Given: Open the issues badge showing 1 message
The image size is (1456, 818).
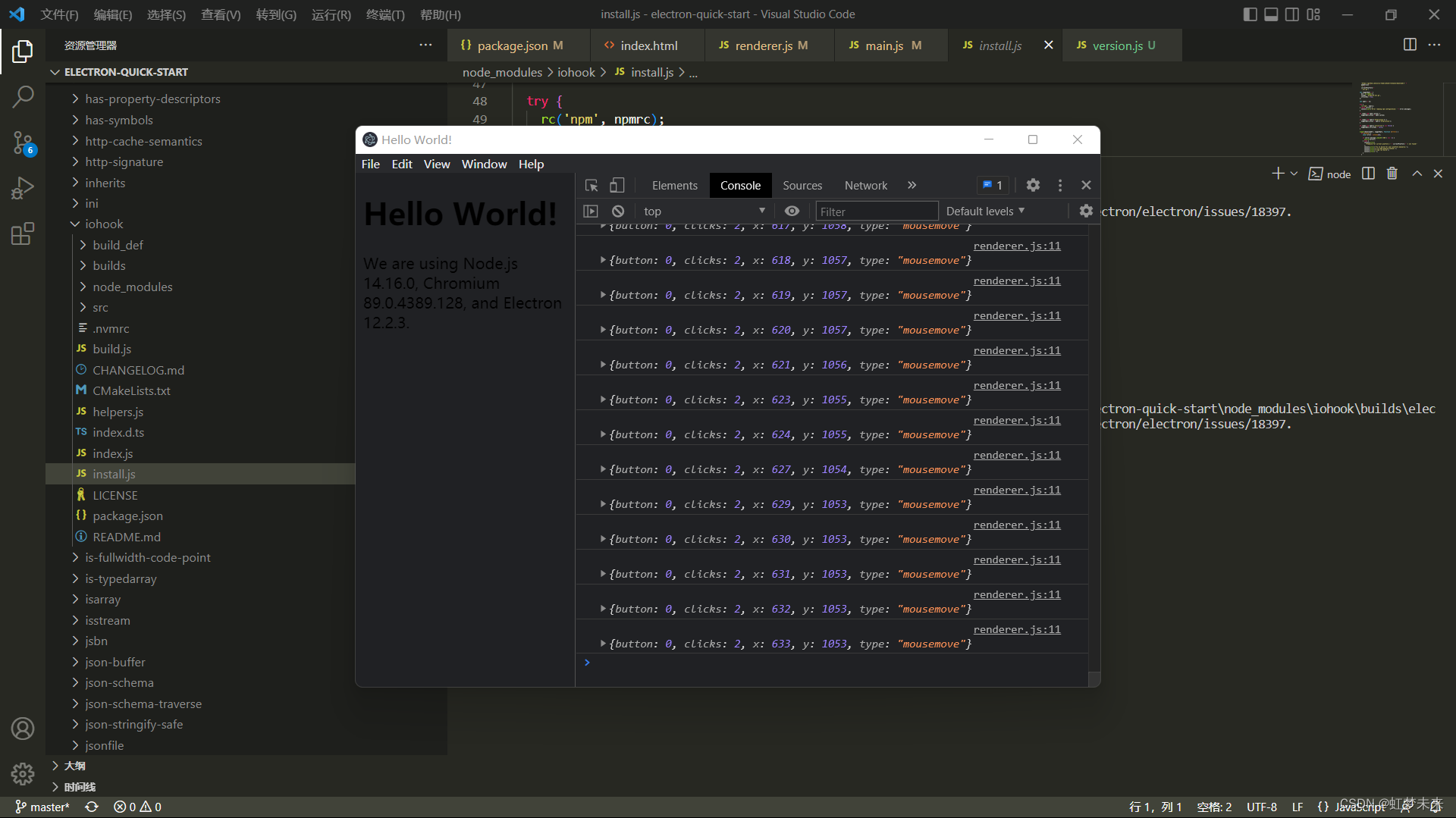Looking at the screenshot, I should [993, 185].
